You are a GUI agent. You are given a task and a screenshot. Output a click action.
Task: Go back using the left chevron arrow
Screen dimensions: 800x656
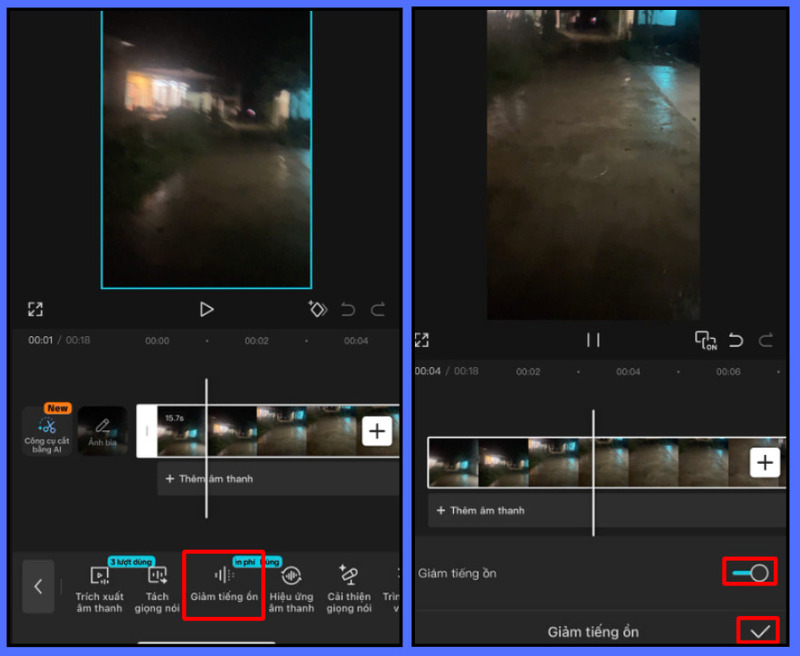point(38,587)
